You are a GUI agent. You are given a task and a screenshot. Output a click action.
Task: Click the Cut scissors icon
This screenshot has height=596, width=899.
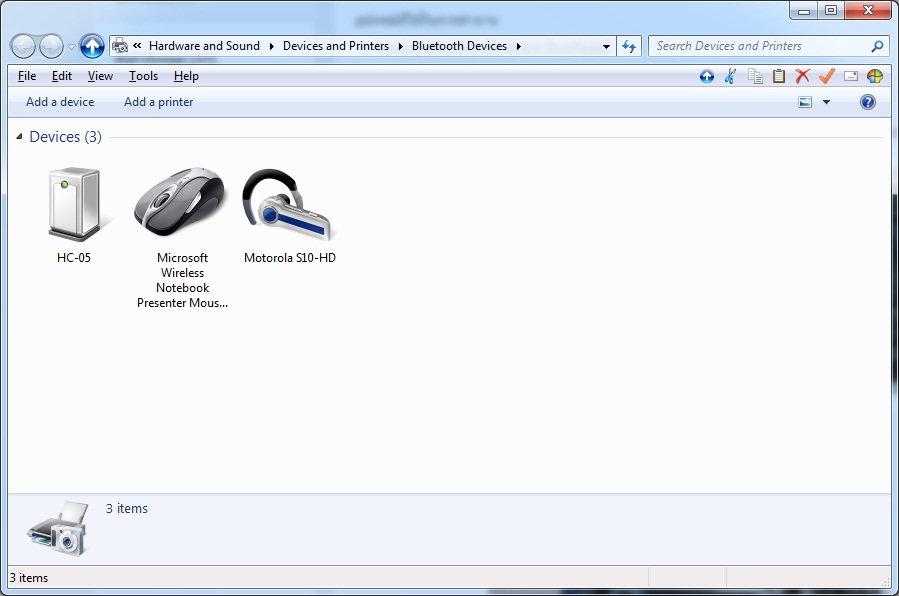[730, 76]
